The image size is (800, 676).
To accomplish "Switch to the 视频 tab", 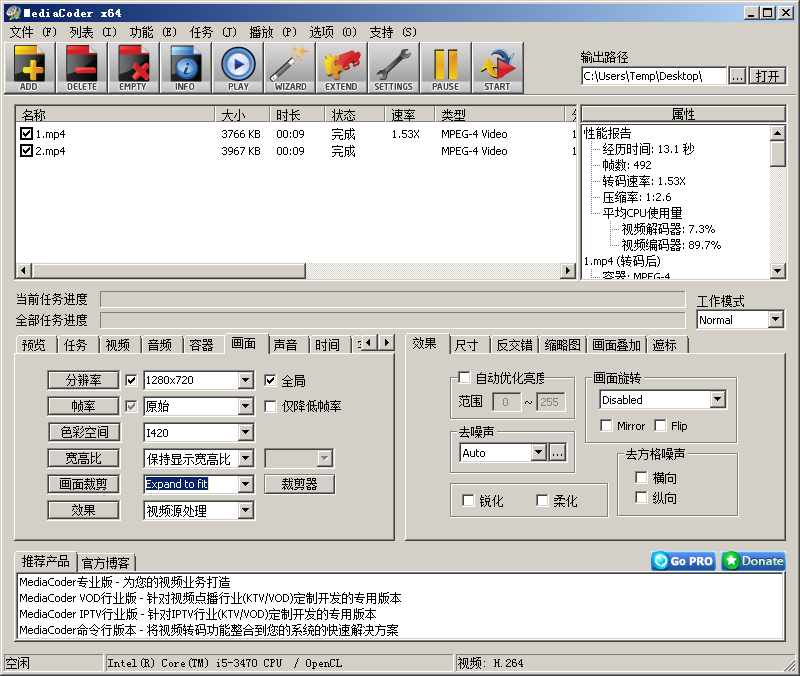I will point(118,345).
